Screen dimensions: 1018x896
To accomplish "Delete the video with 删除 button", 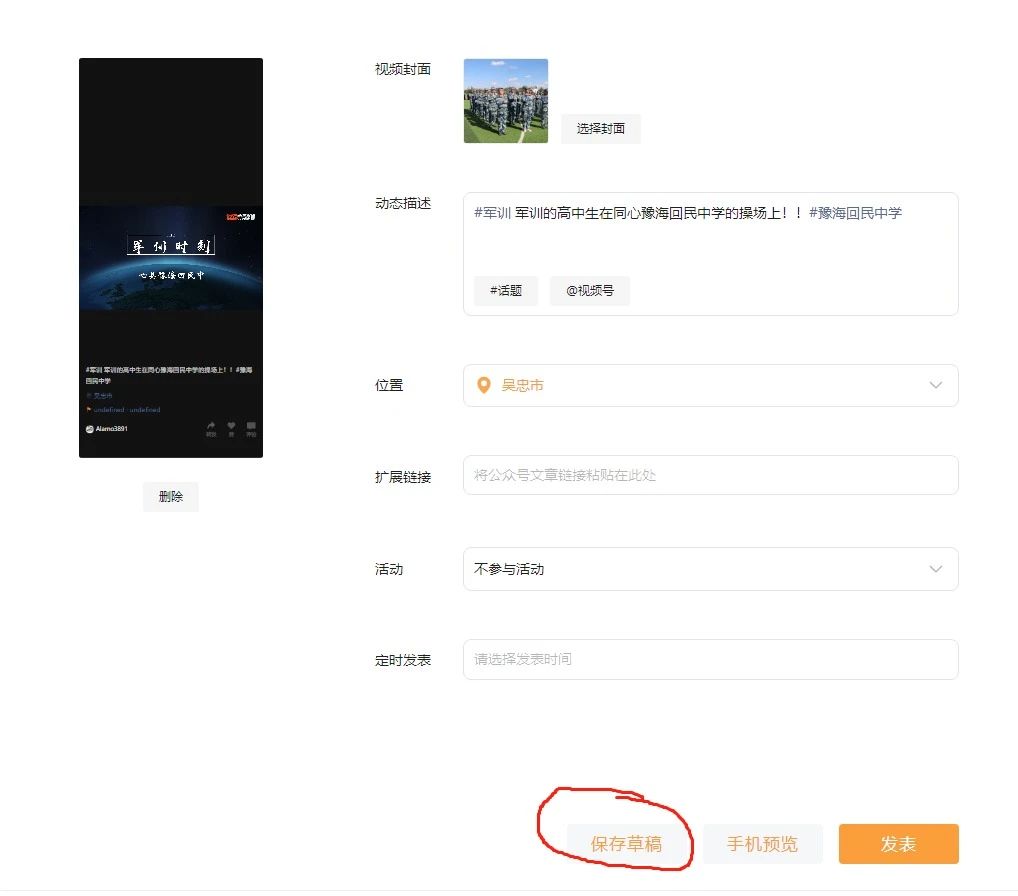I will pyautogui.click(x=171, y=497).
